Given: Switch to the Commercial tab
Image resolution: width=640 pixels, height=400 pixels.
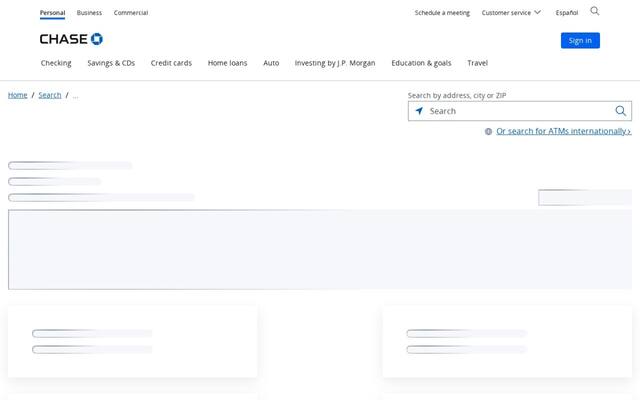Looking at the screenshot, I should point(131,13).
